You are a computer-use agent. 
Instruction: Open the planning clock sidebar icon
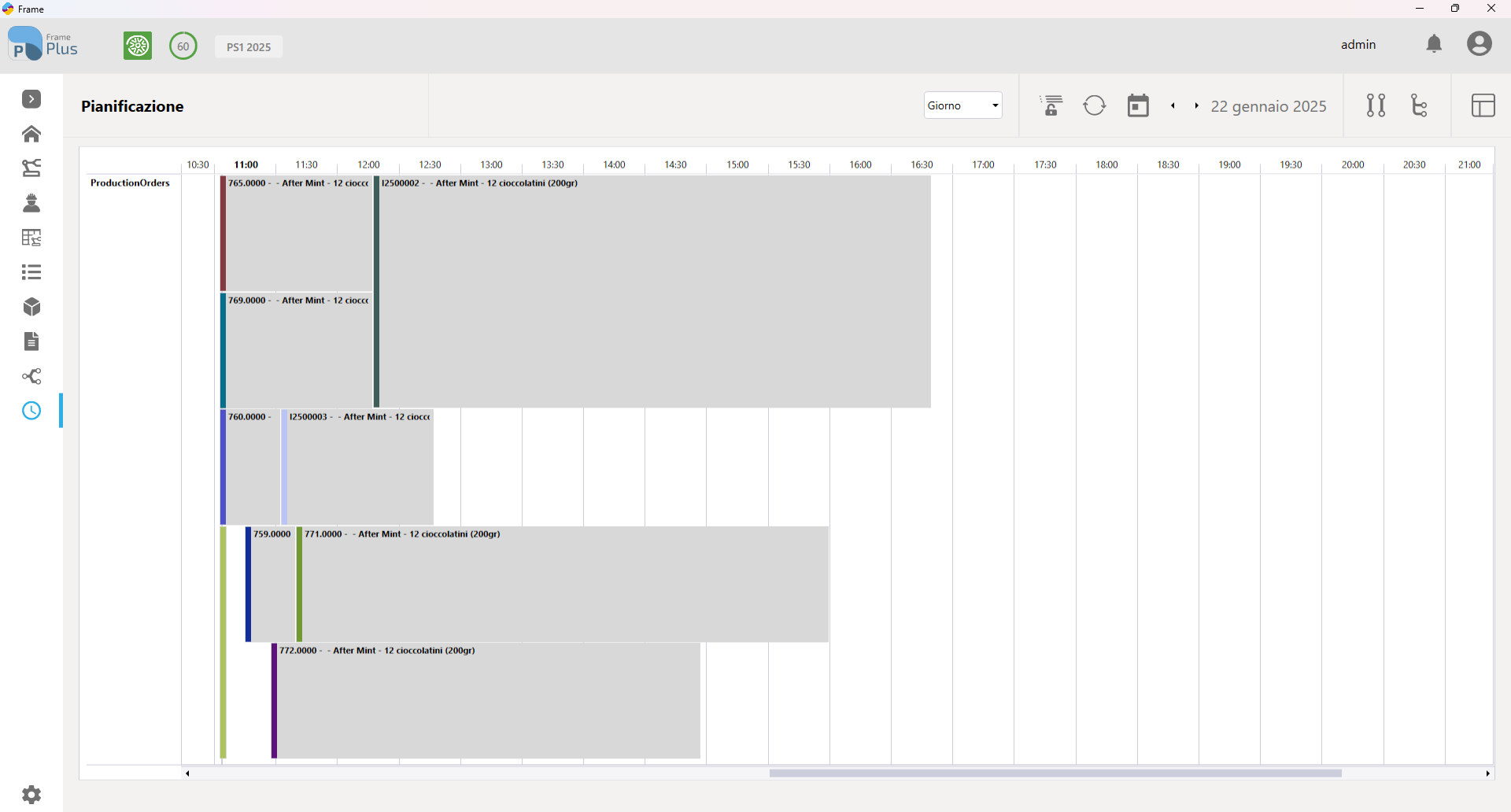point(31,411)
